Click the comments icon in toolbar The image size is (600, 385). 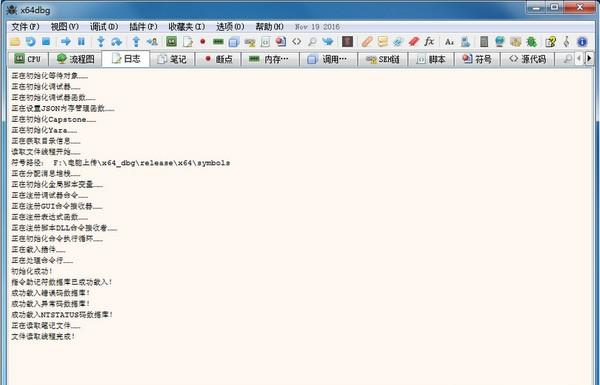[x=383, y=41]
